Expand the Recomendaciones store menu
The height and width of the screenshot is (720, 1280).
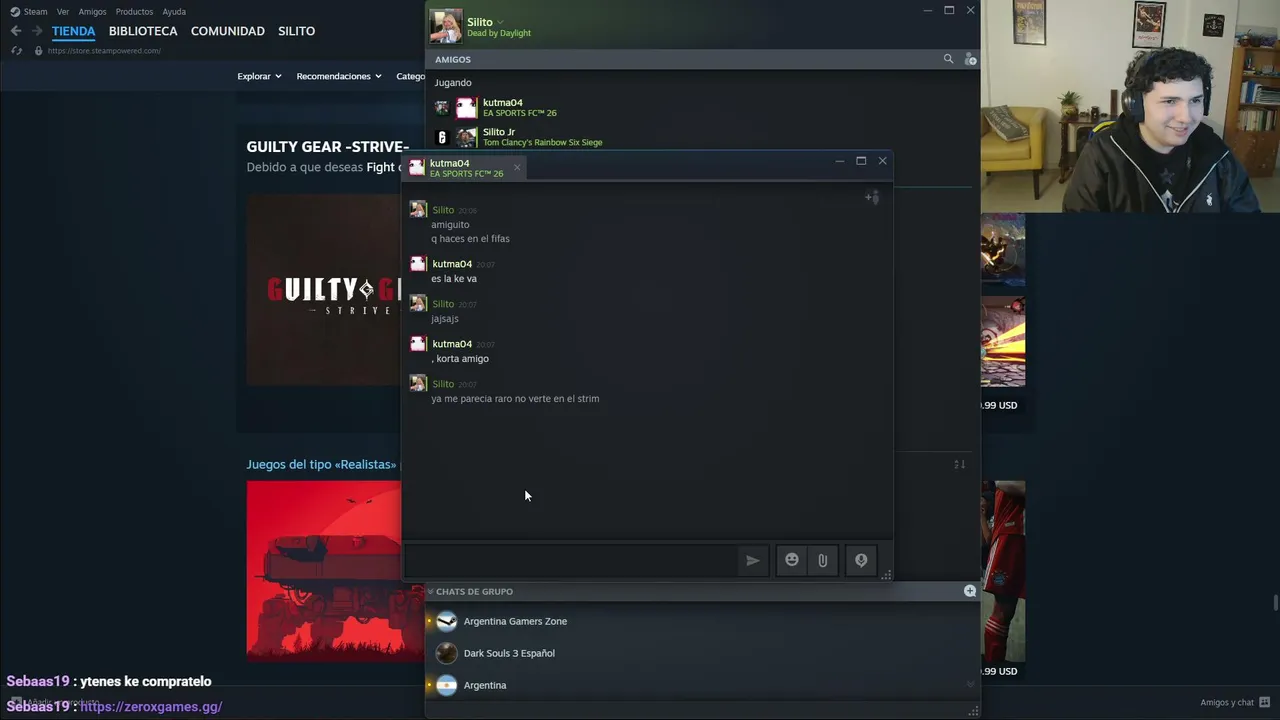tap(339, 76)
